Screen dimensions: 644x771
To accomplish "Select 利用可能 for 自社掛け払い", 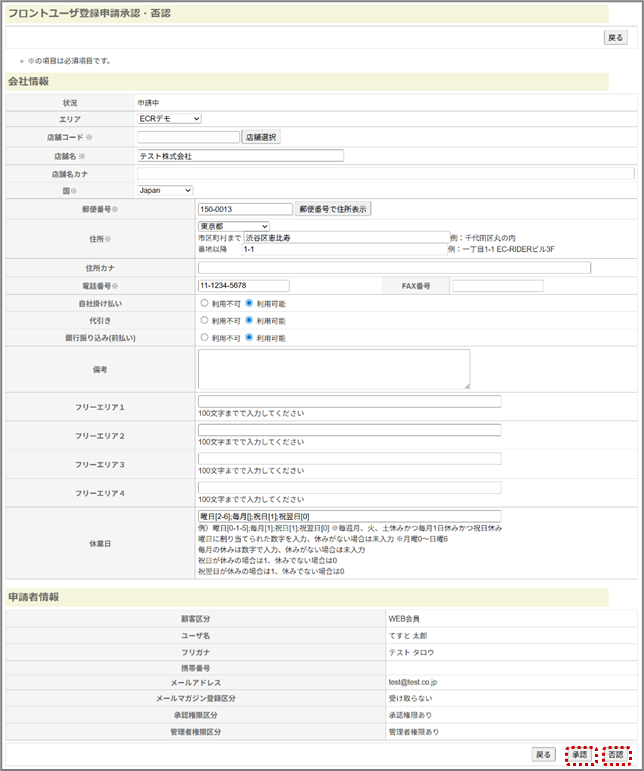I will (x=249, y=303).
